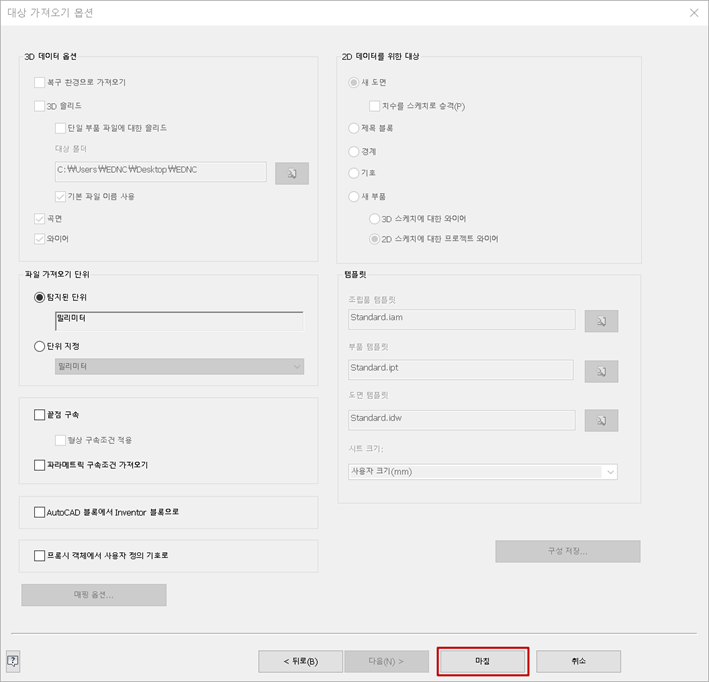Screen dimensions: 709x682
Task: Close the import options dialog
Action: [694, 13]
